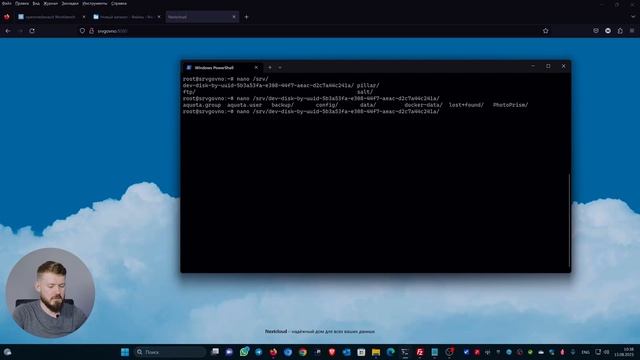Image resolution: width=640 pixels, height=360 pixels.
Task: Open Microsoft Edge from the taskbar
Action: (x=391, y=352)
